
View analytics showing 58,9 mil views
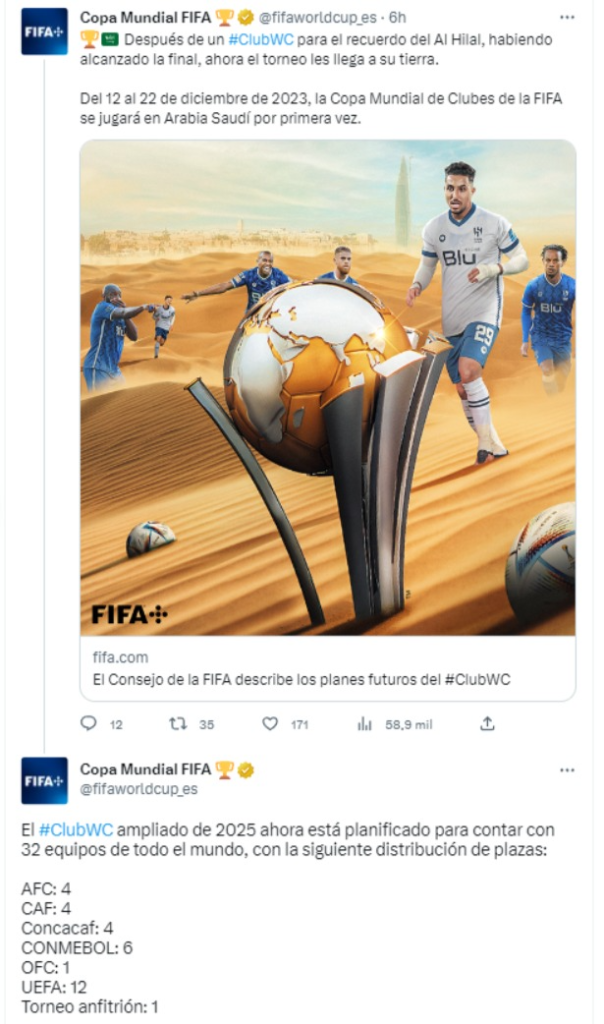[x=364, y=724]
